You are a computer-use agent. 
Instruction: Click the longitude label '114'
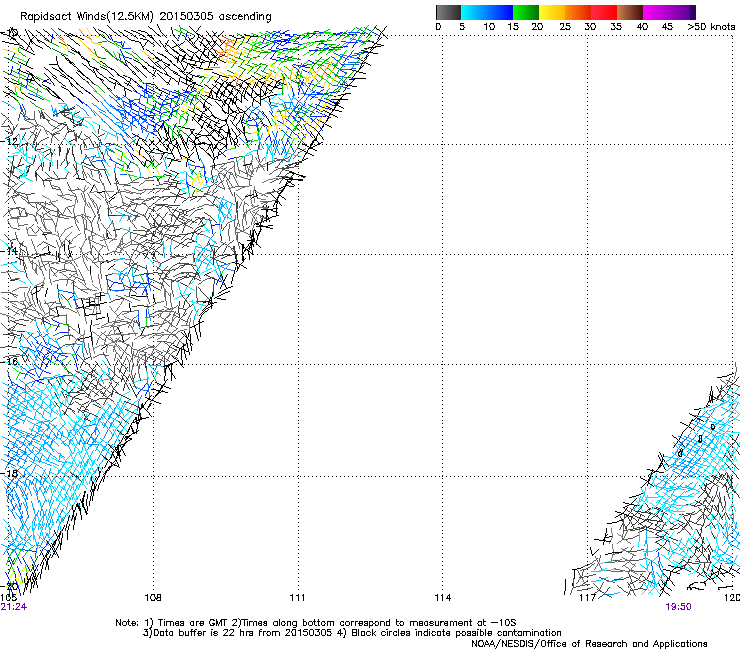point(442,598)
